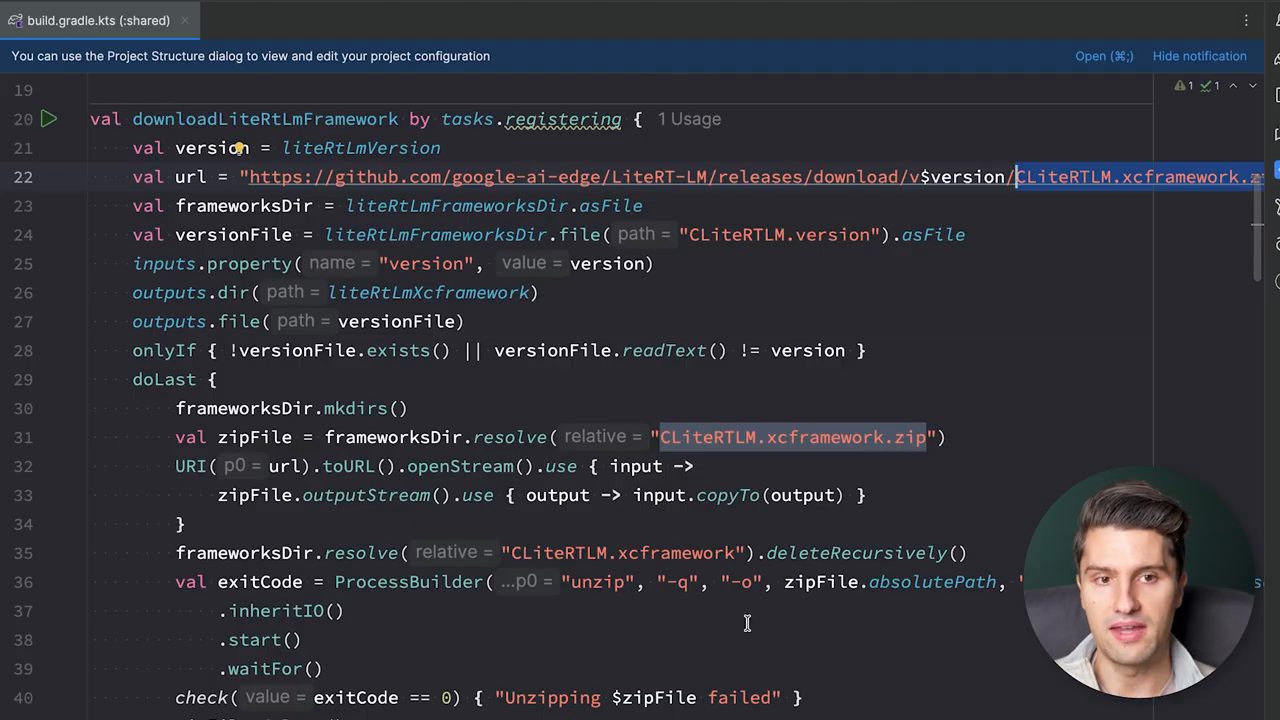Screen dimensions: 1280x720
Task: Click inputs.property on line 25
Action: 213,264
